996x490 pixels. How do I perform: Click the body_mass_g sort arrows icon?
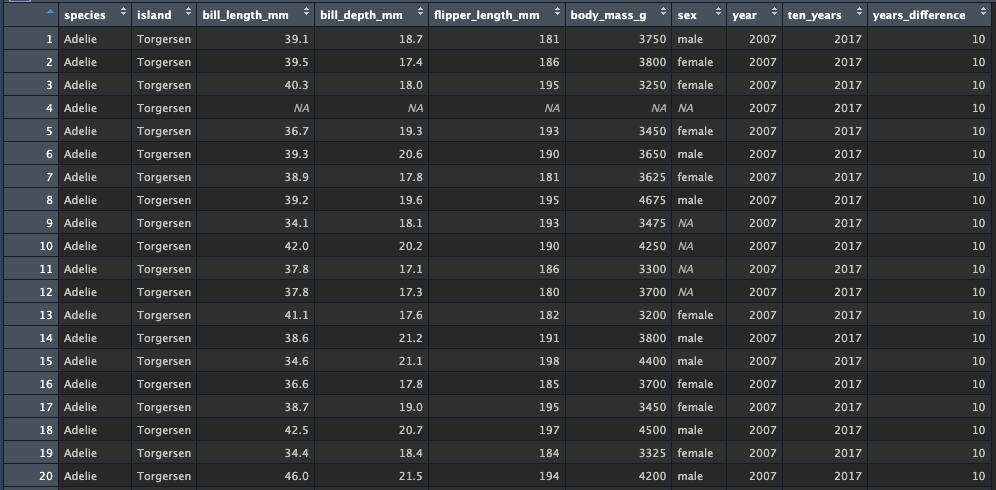tap(664, 11)
